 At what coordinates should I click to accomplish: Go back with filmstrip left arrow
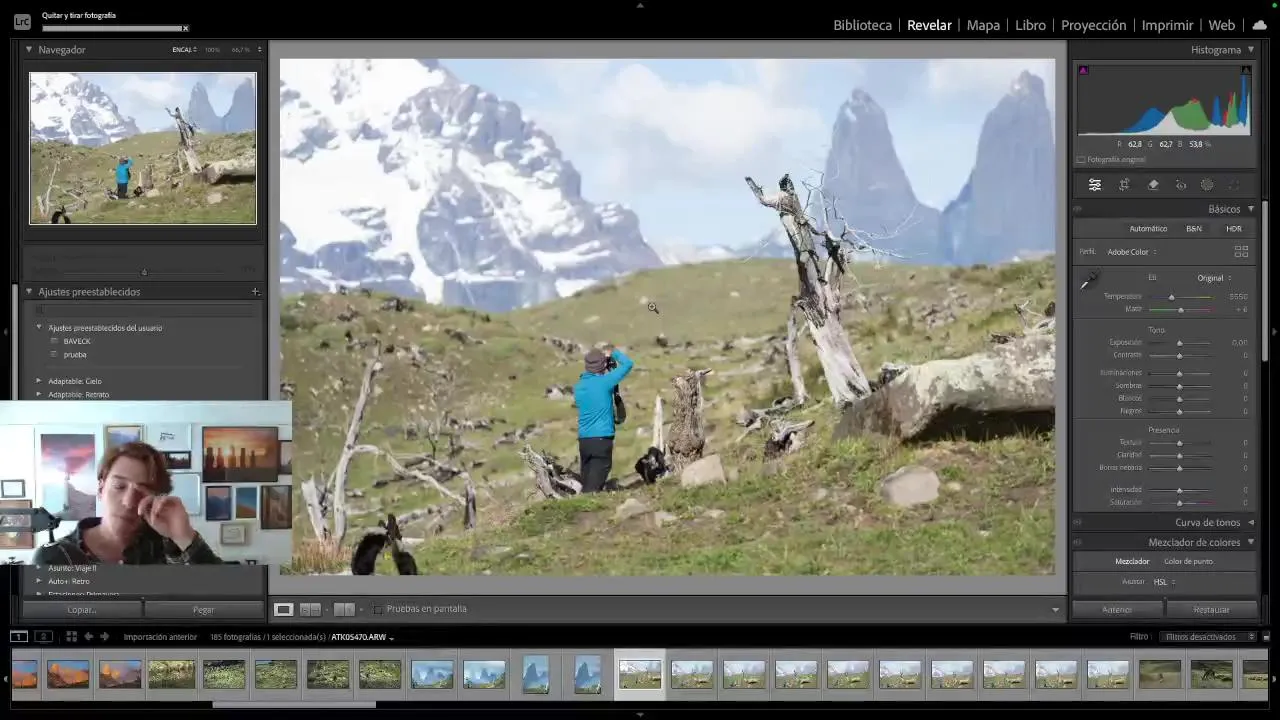[x=88, y=636]
